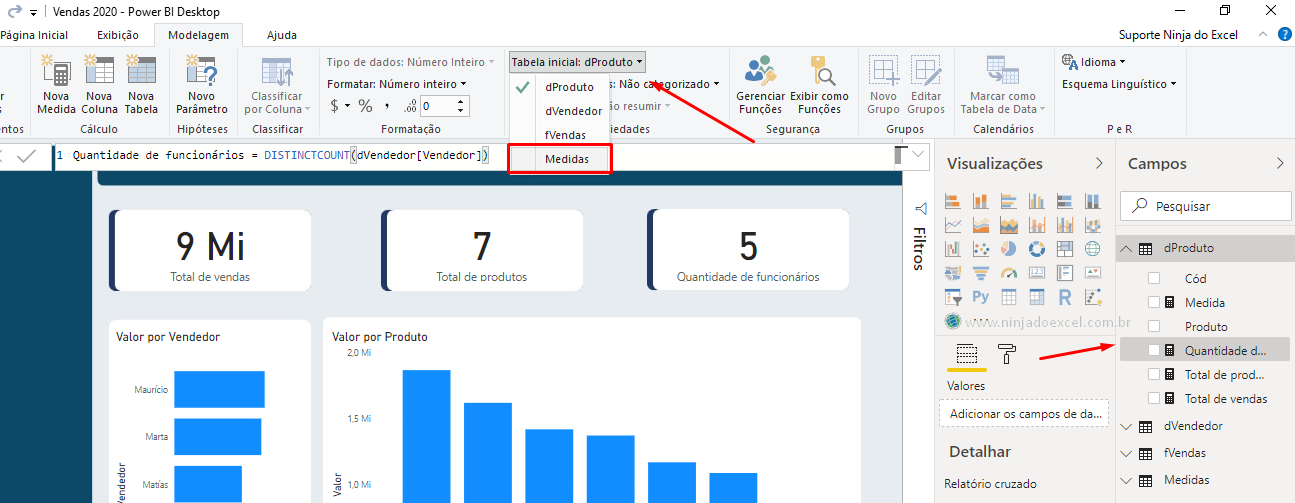Viewport: 1295px width, 503px height.
Task: Check the Cód field checkbox
Action: 1155,278
